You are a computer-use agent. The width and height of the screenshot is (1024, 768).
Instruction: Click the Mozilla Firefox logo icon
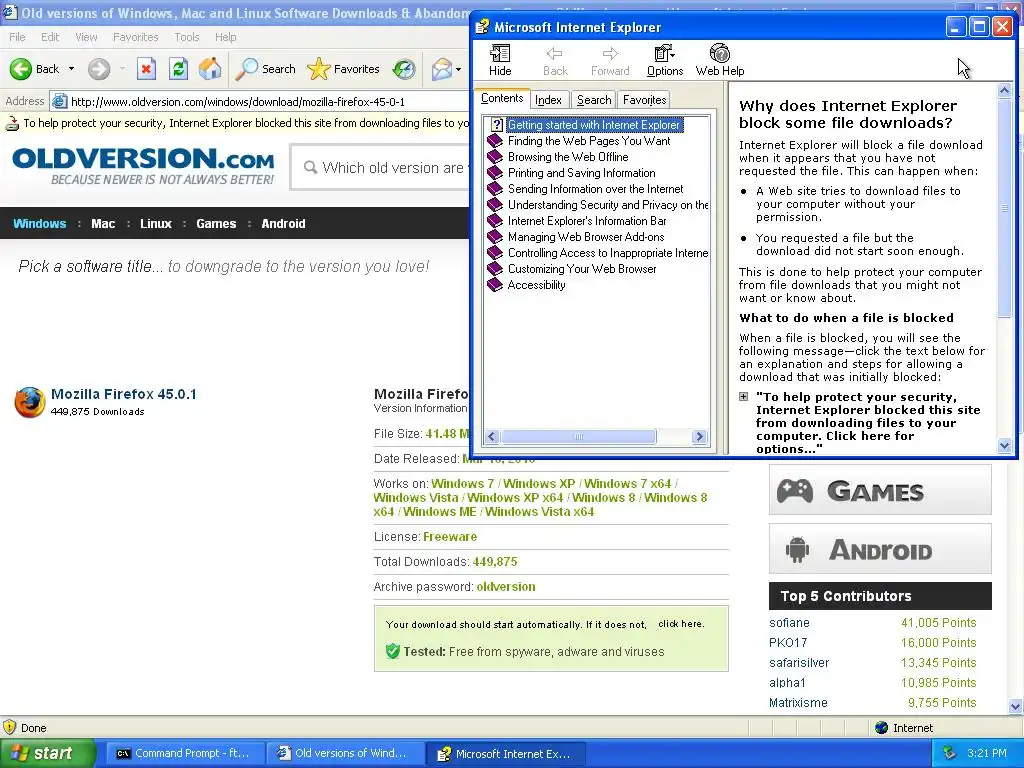(29, 402)
